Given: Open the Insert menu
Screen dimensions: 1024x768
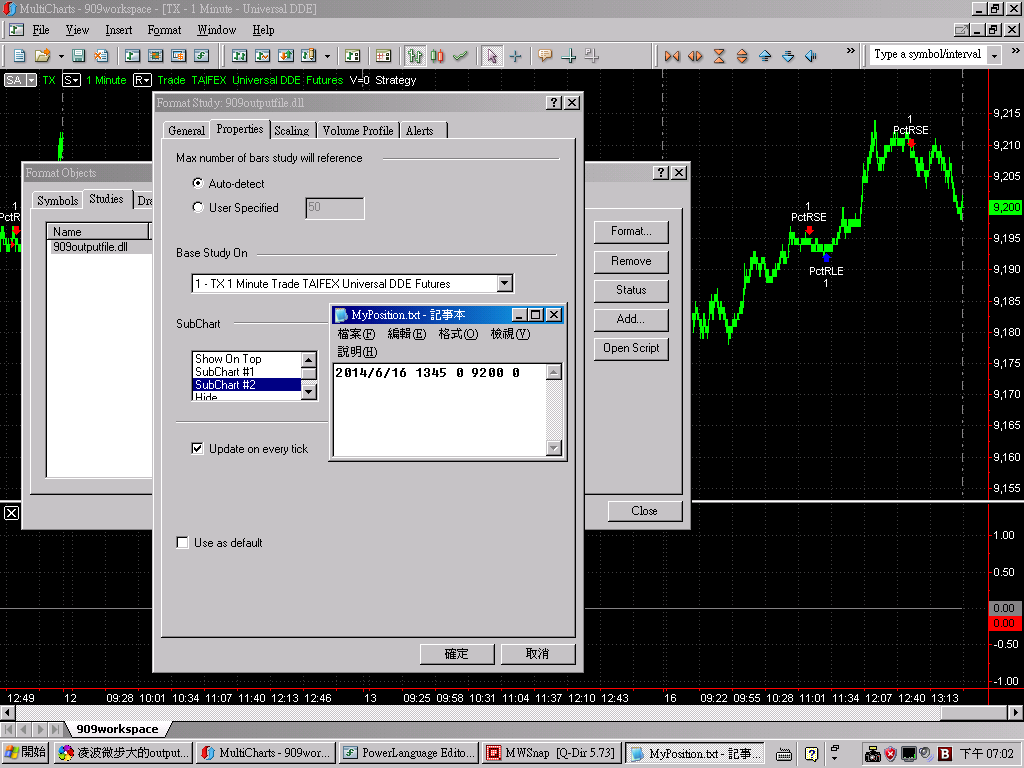Looking at the screenshot, I should [x=119, y=30].
